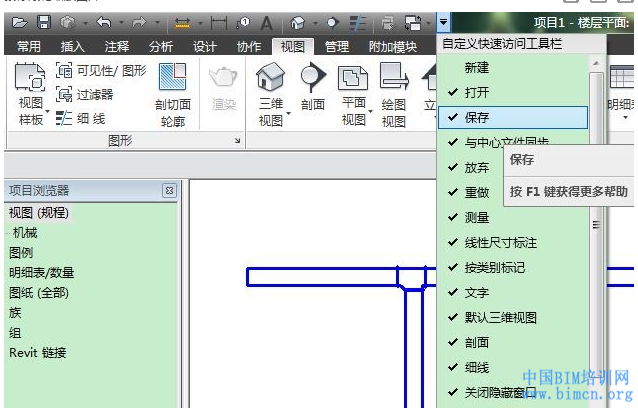Expand the 图形 panel dialog launcher arrow
This screenshot has width=638, height=408.
click(x=237, y=142)
